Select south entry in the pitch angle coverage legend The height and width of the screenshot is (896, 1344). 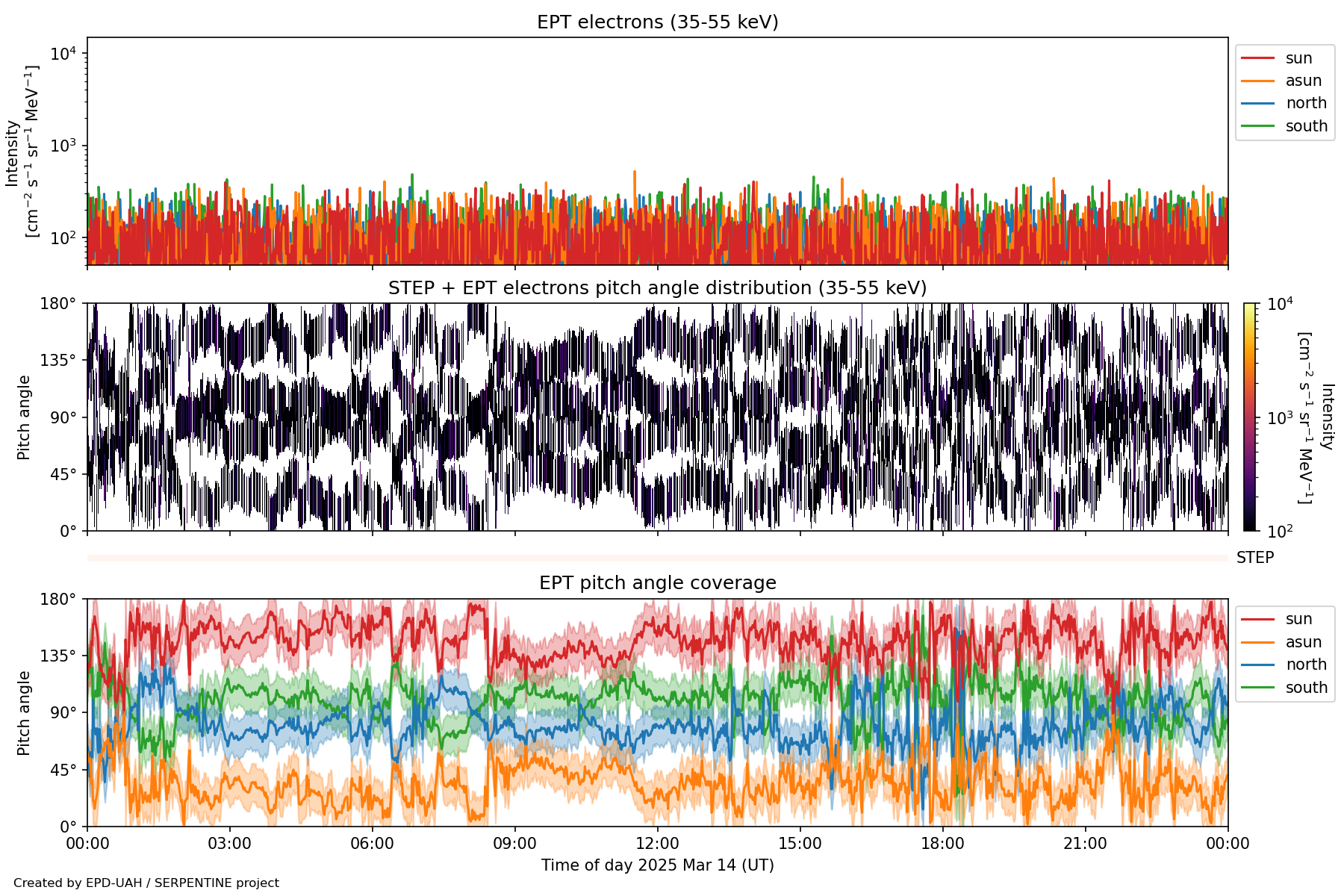(1306, 688)
